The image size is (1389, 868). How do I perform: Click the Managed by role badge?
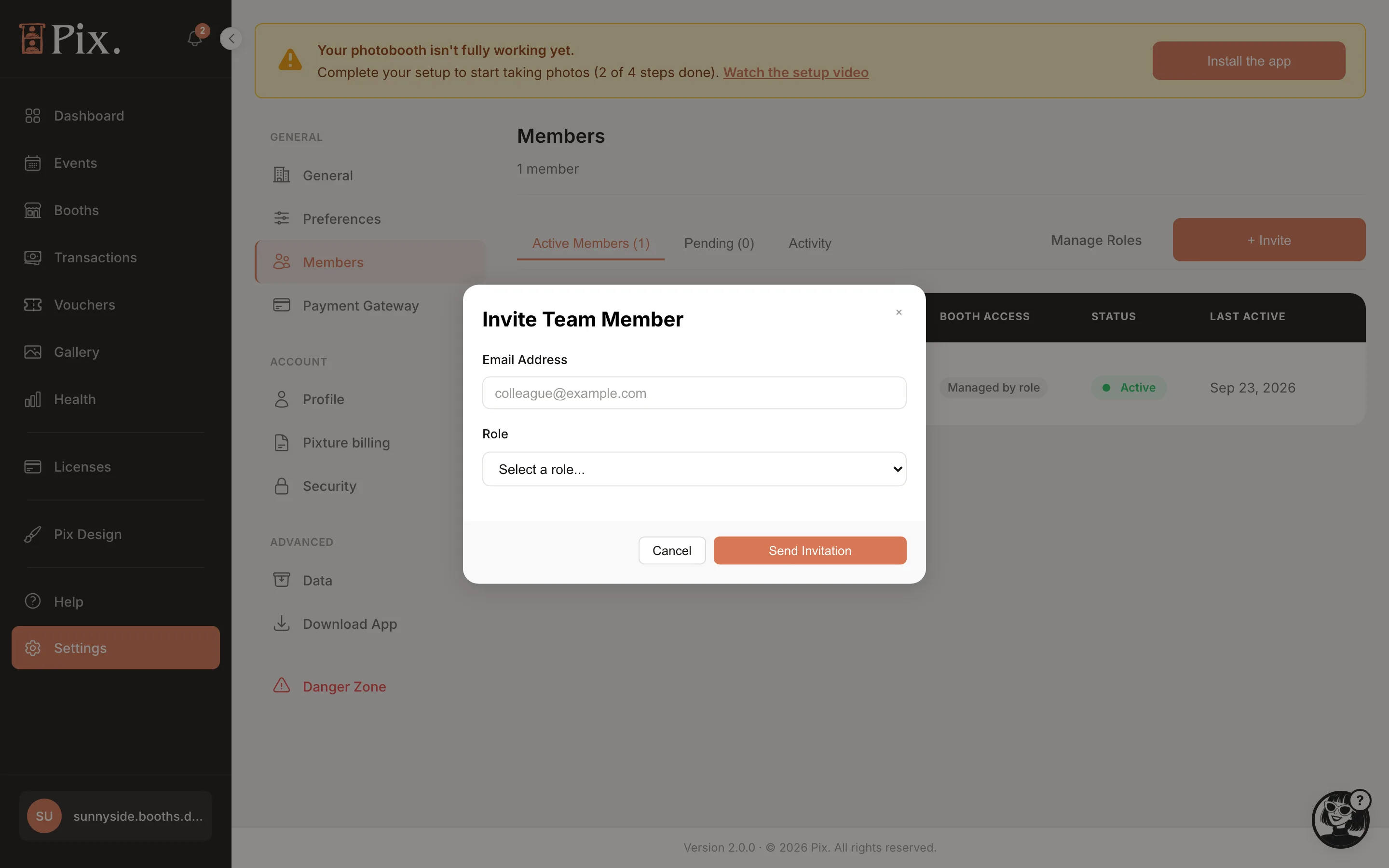tap(993, 388)
